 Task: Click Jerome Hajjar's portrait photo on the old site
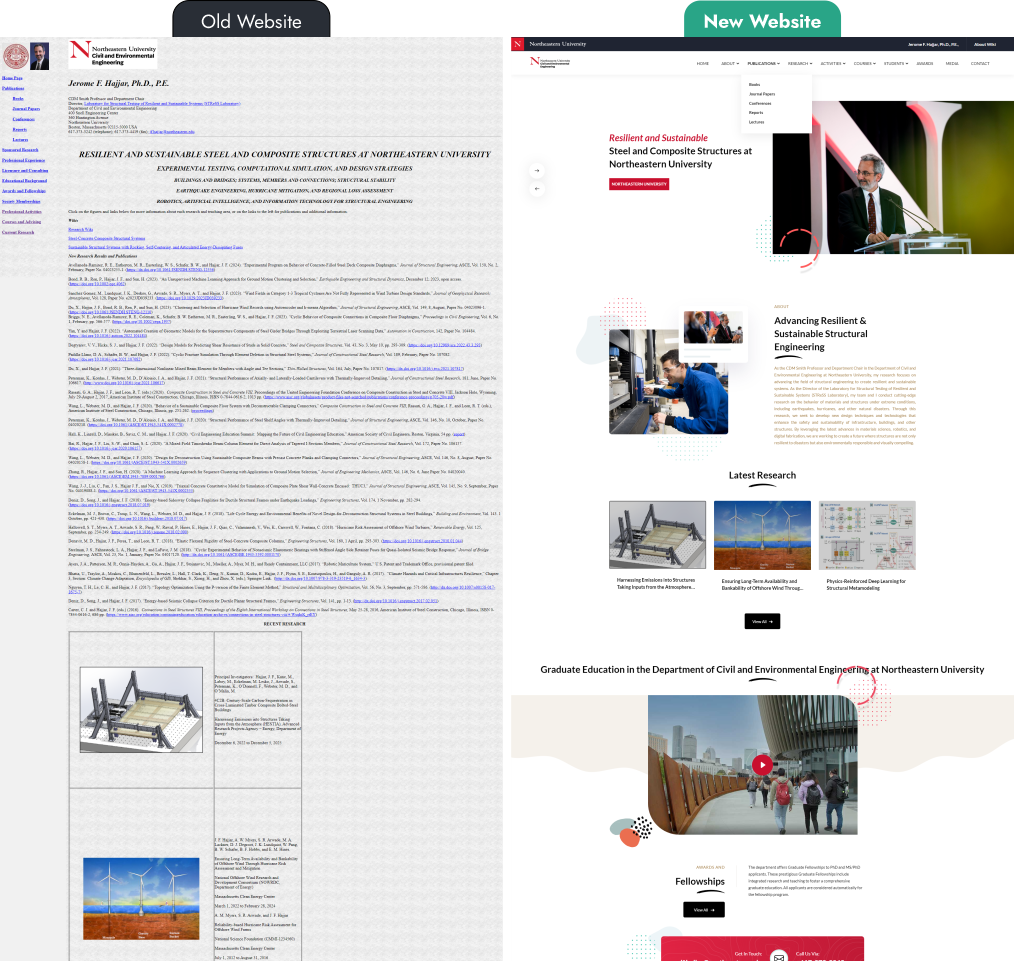coord(38,55)
